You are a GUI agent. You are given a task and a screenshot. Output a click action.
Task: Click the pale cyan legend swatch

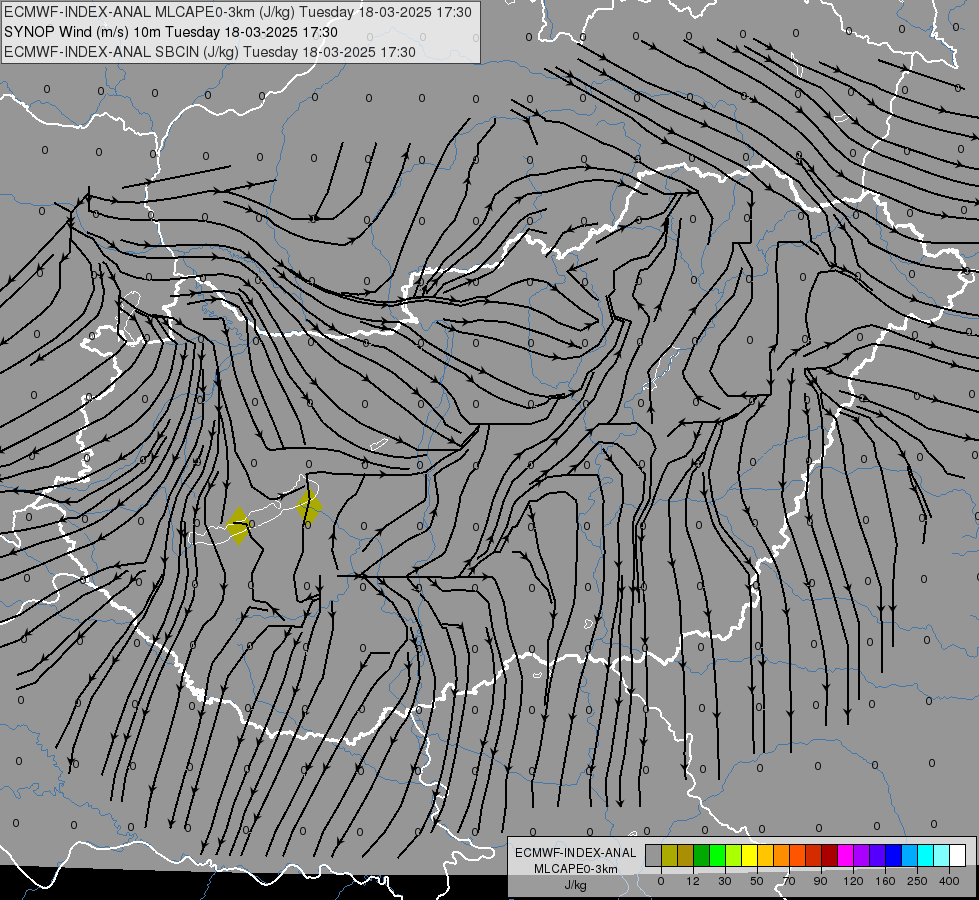coord(942,855)
